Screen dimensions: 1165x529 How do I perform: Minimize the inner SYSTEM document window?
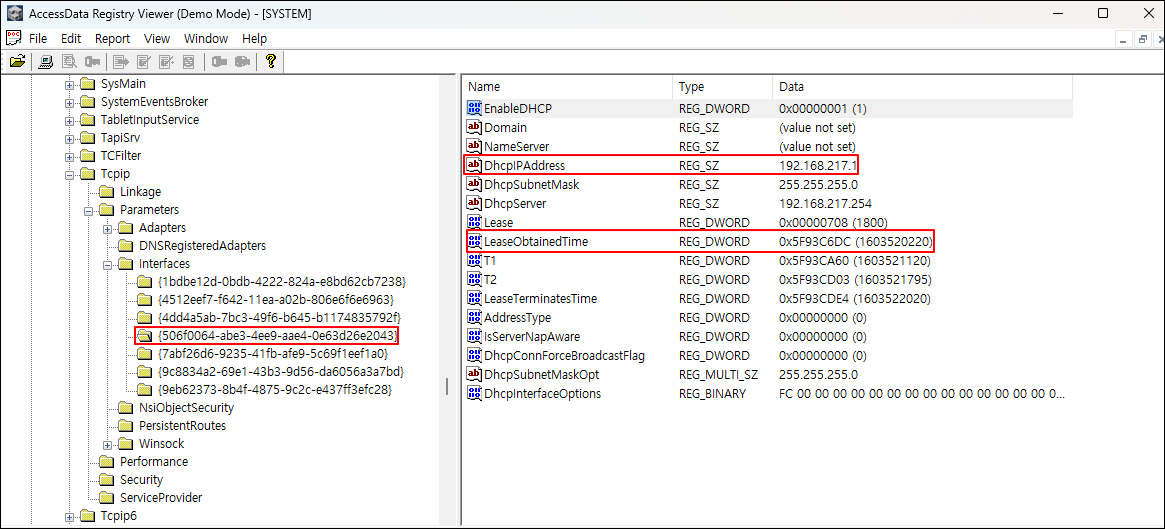(1122, 39)
